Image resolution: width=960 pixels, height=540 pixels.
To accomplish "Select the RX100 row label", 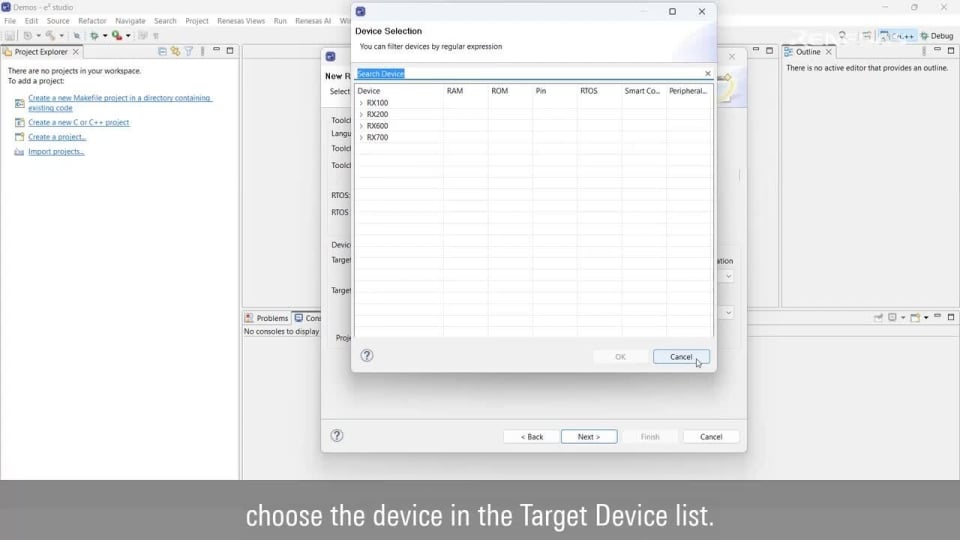I will (377, 103).
